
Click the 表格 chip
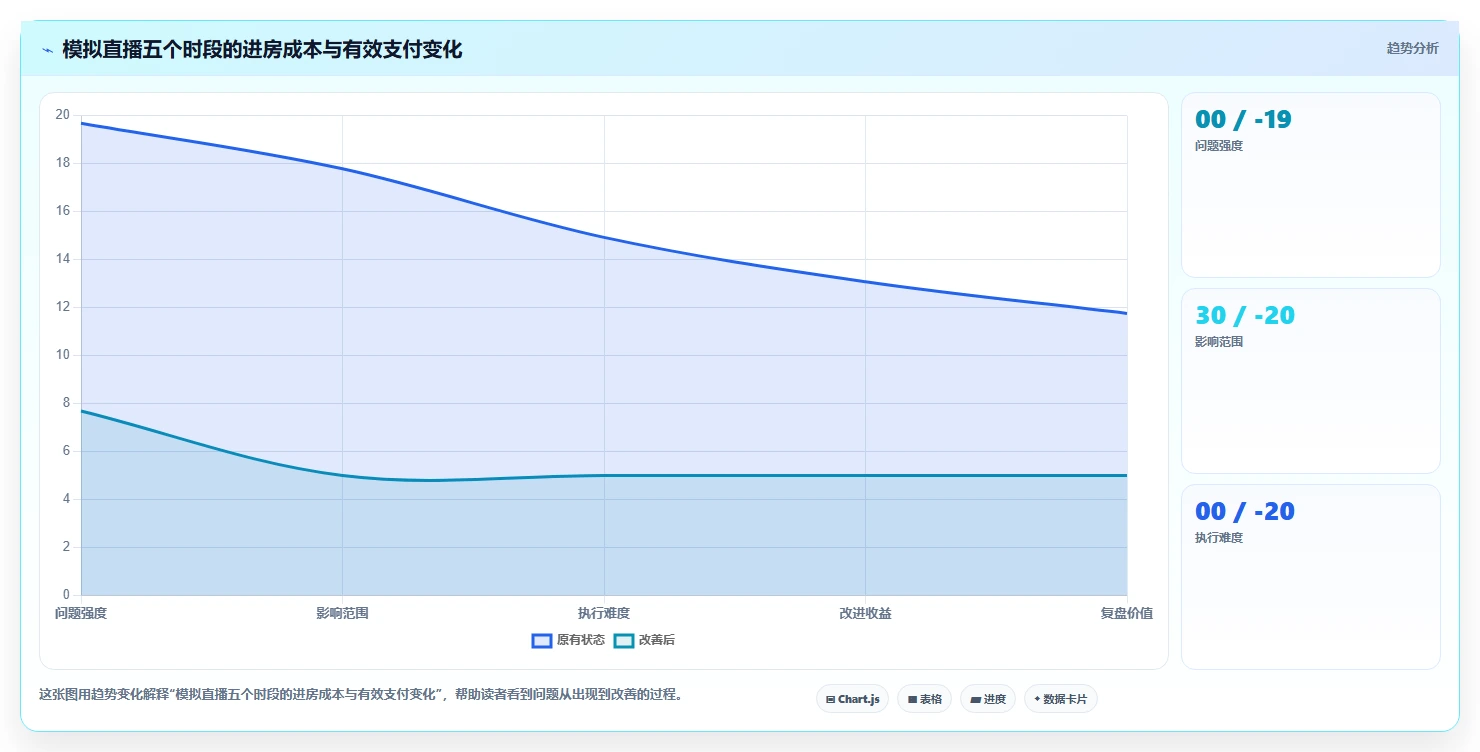[924, 699]
